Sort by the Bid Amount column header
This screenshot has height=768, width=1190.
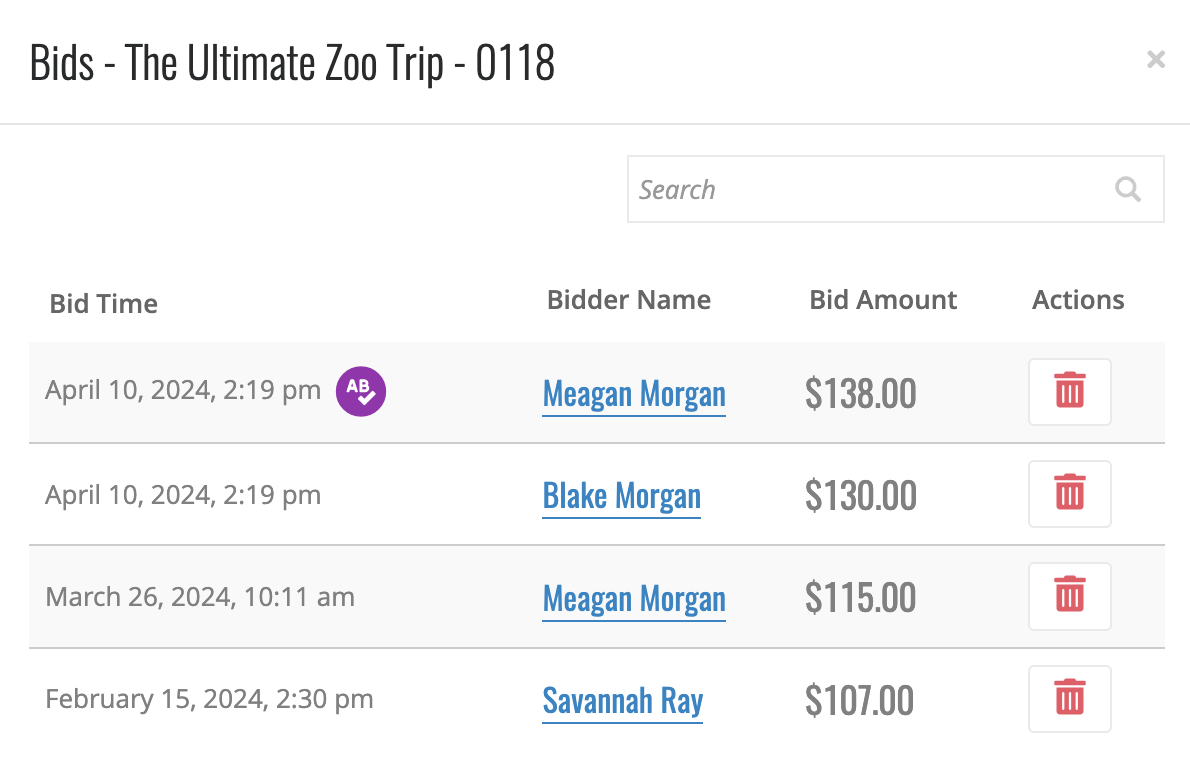point(883,300)
